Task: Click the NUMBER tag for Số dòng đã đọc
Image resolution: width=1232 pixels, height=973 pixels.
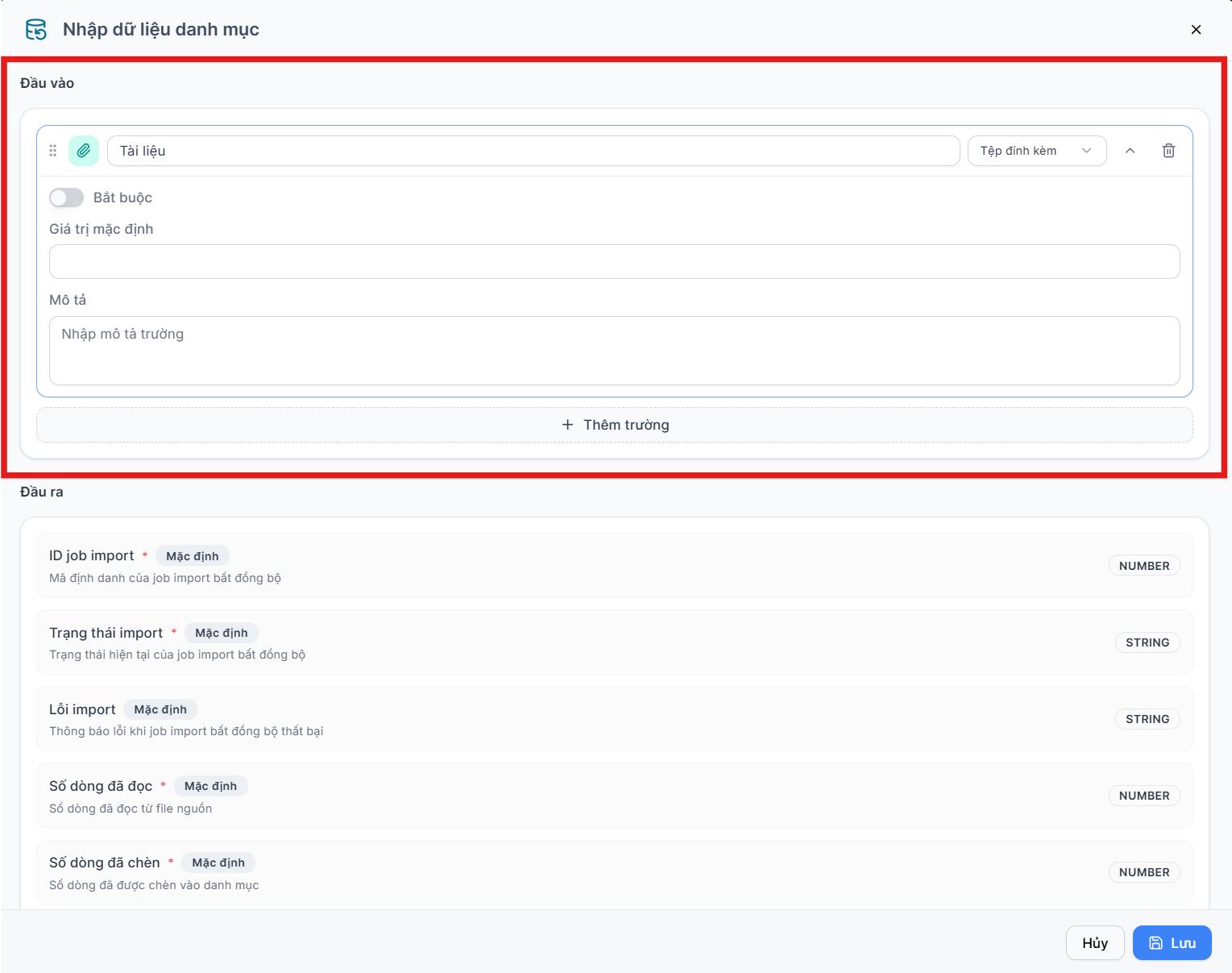Action: (x=1144, y=796)
